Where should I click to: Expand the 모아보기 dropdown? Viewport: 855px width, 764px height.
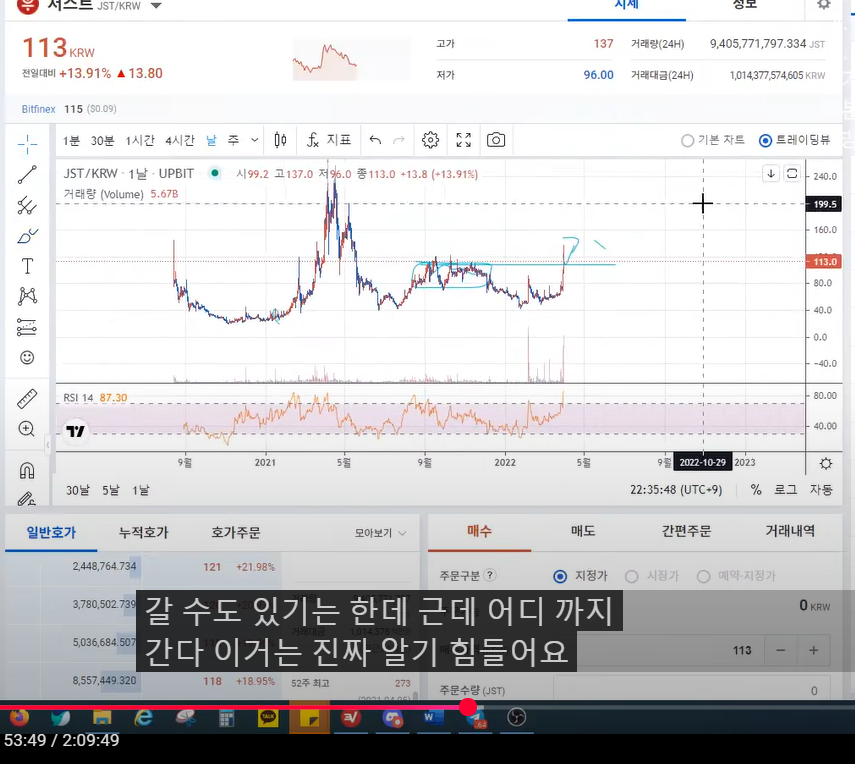coord(381,533)
